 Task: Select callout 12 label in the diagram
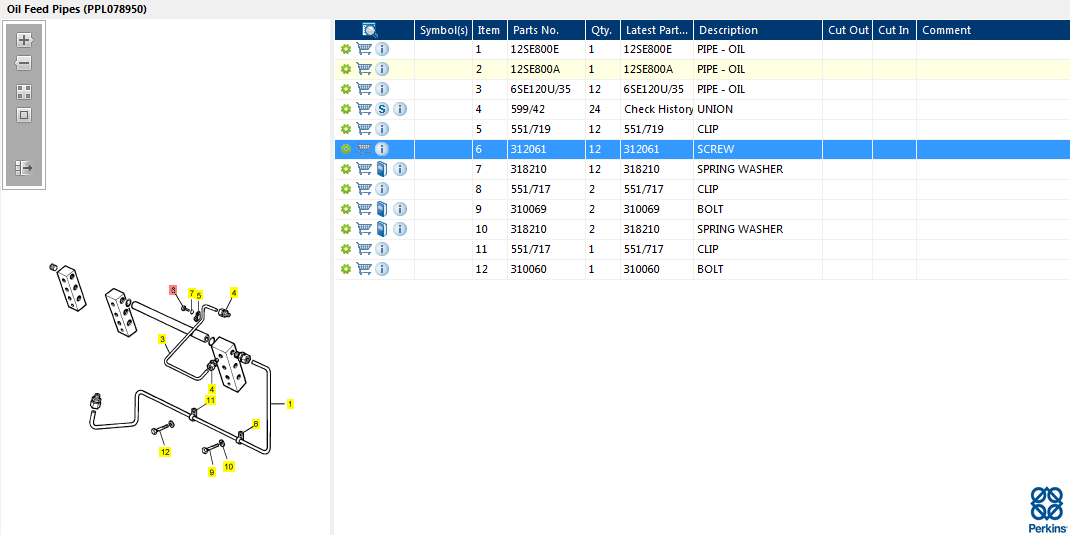coord(166,452)
